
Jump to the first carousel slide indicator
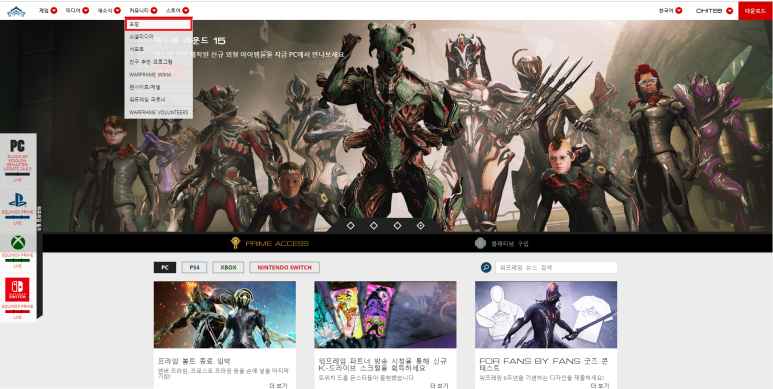coord(351,225)
